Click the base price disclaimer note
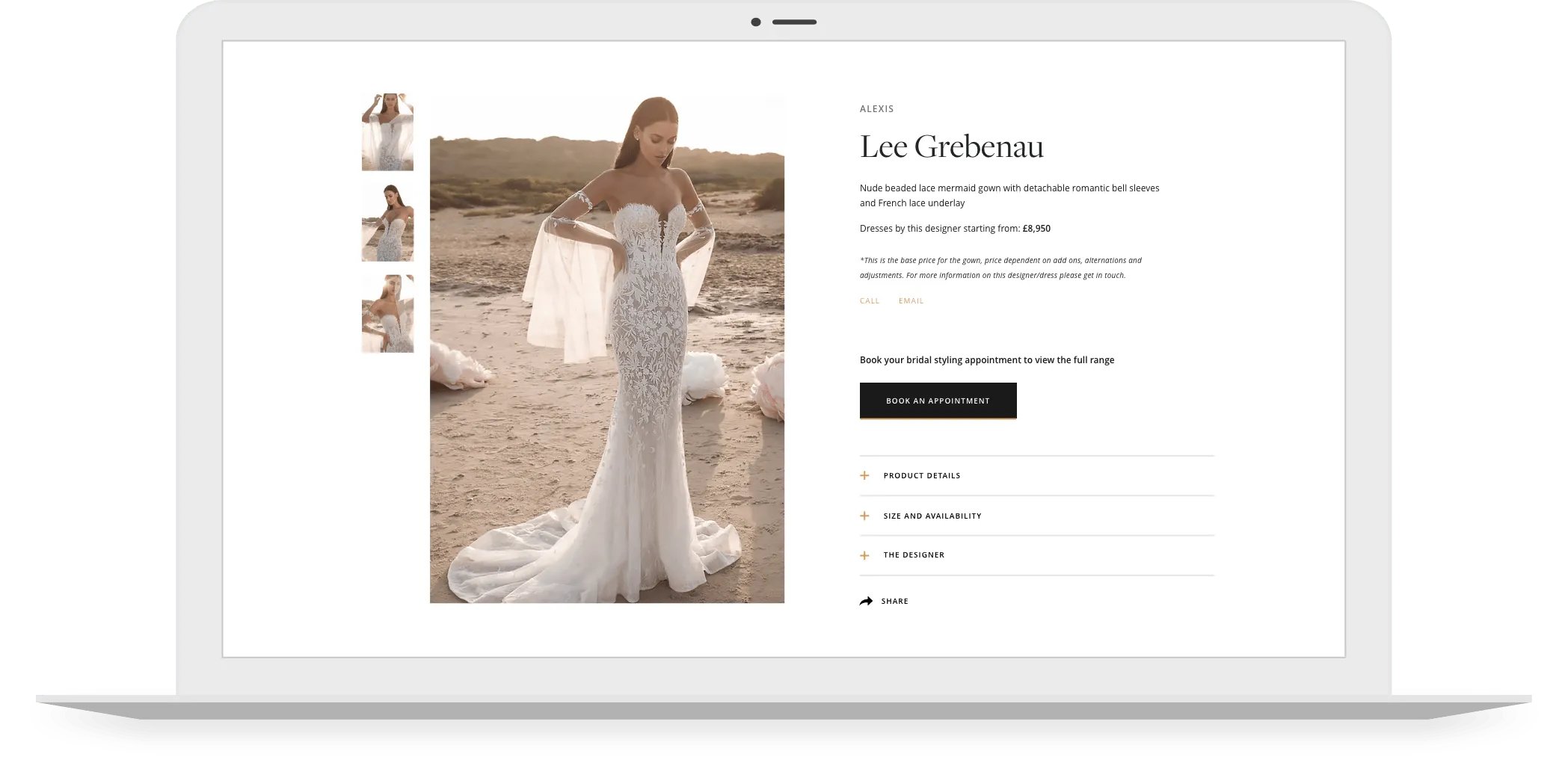 coord(1000,268)
